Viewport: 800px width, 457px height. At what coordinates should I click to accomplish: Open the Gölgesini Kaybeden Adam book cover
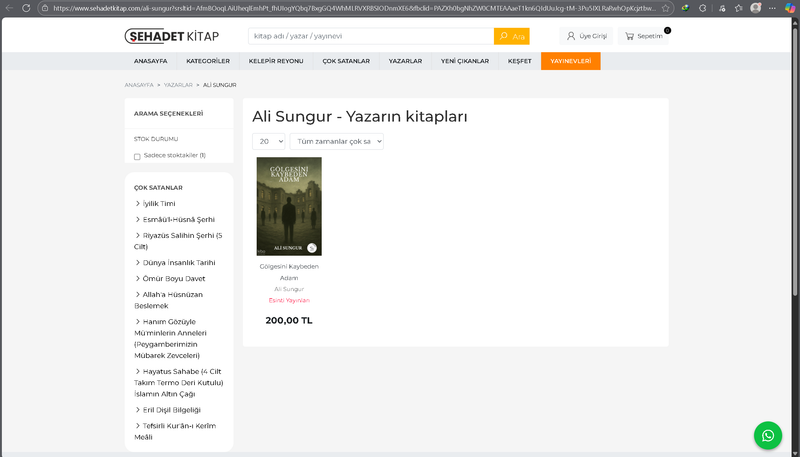[289, 207]
